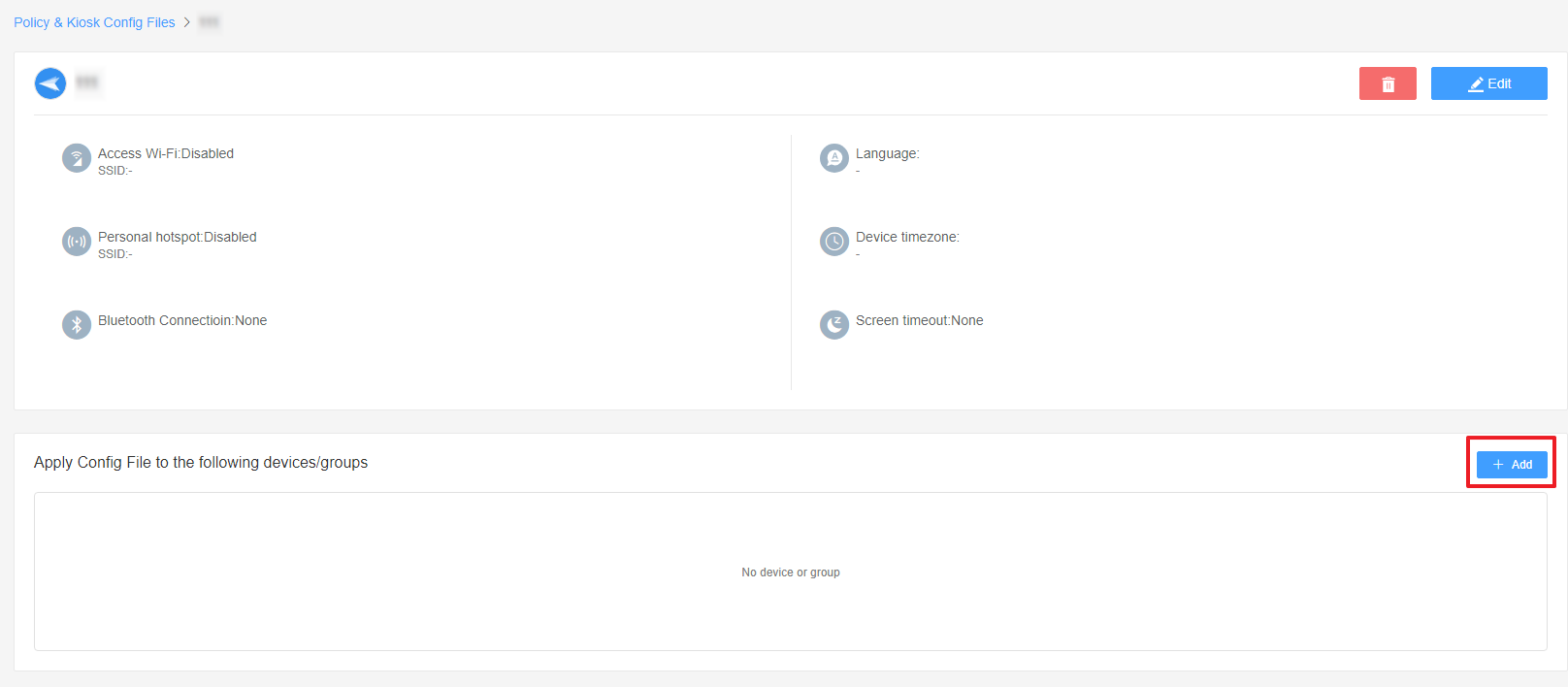Click the Wi-Fi access icon
Screen dimensions: 1568x687
(77, 158)
